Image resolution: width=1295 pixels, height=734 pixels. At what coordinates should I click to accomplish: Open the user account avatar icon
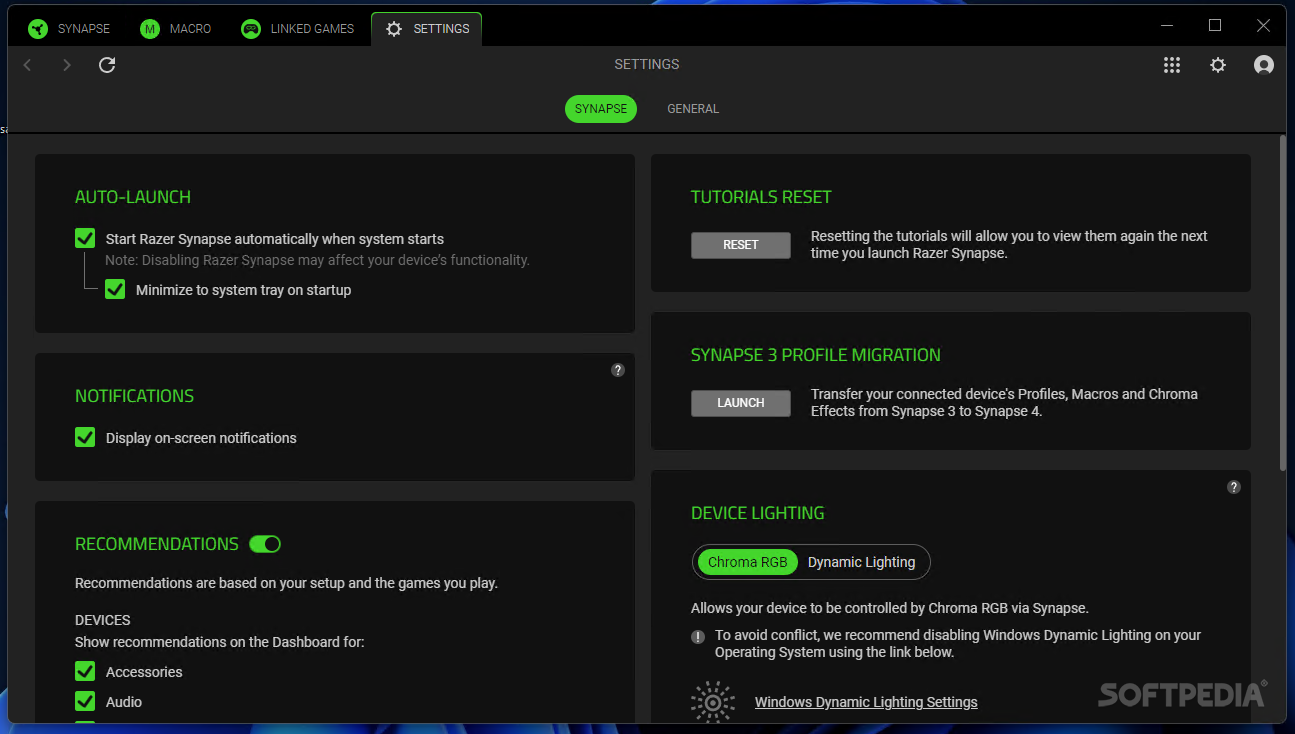point(1264,65)
